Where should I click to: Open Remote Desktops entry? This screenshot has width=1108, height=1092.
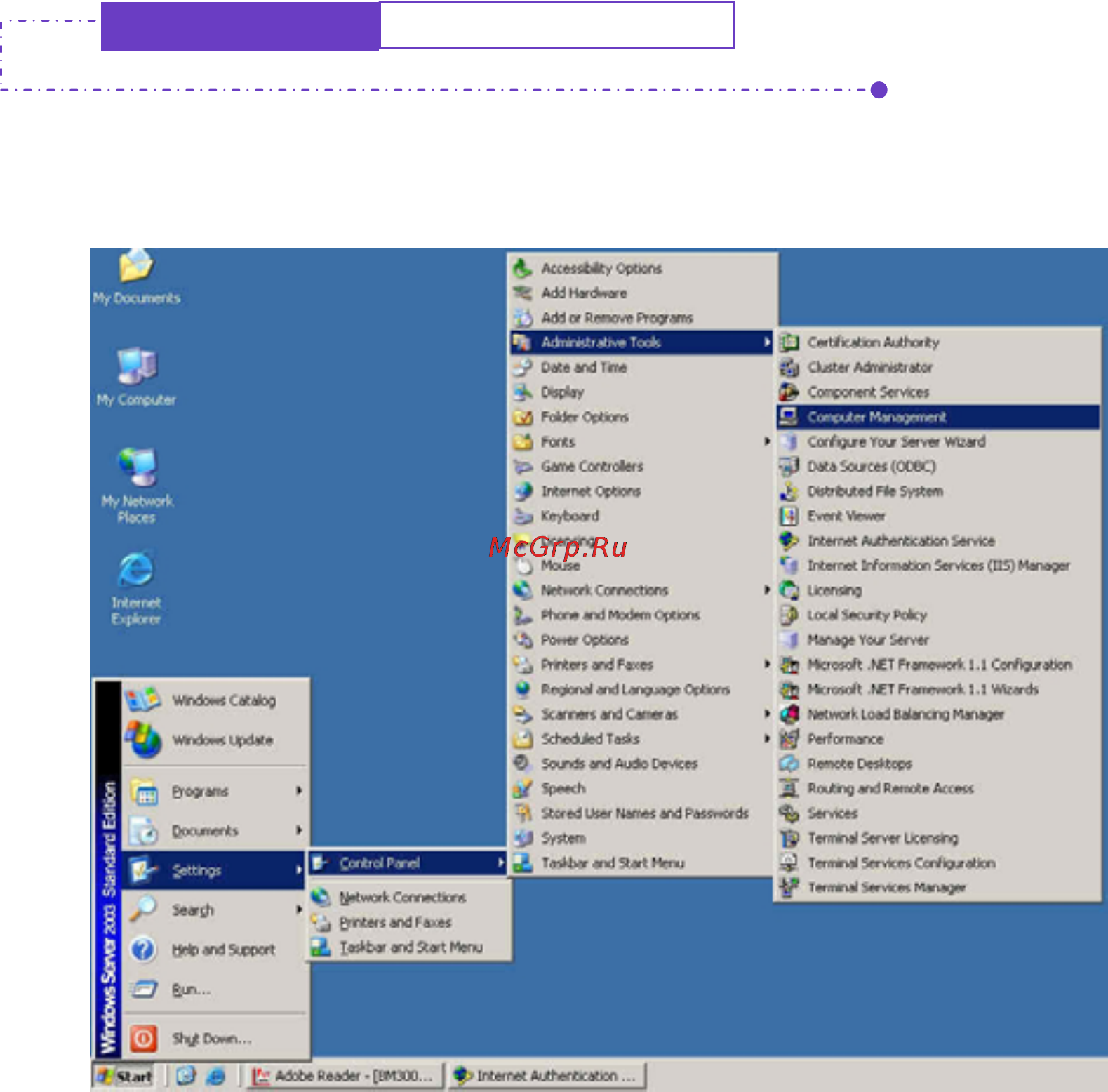point(937,764)
